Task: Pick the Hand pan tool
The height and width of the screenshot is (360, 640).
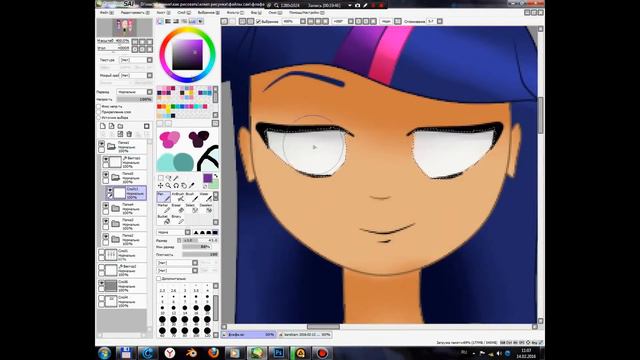Action: point(184,186)
